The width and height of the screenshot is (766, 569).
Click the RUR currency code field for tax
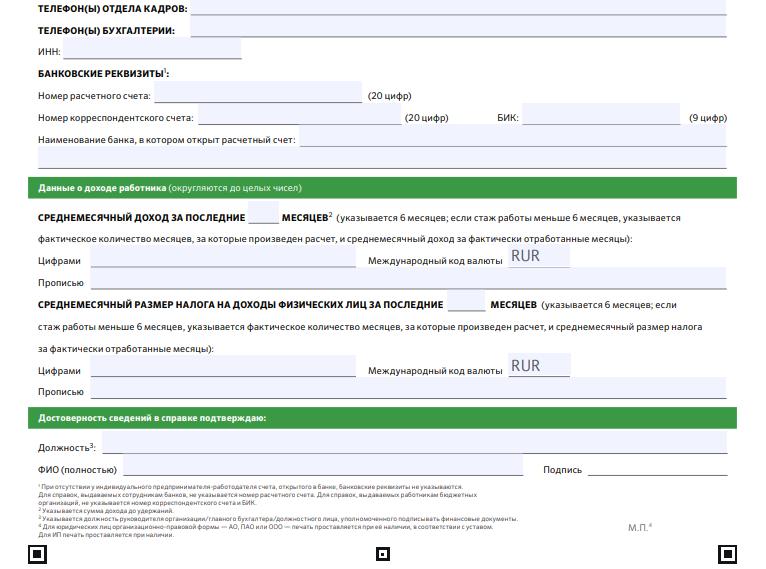(539, 366)
